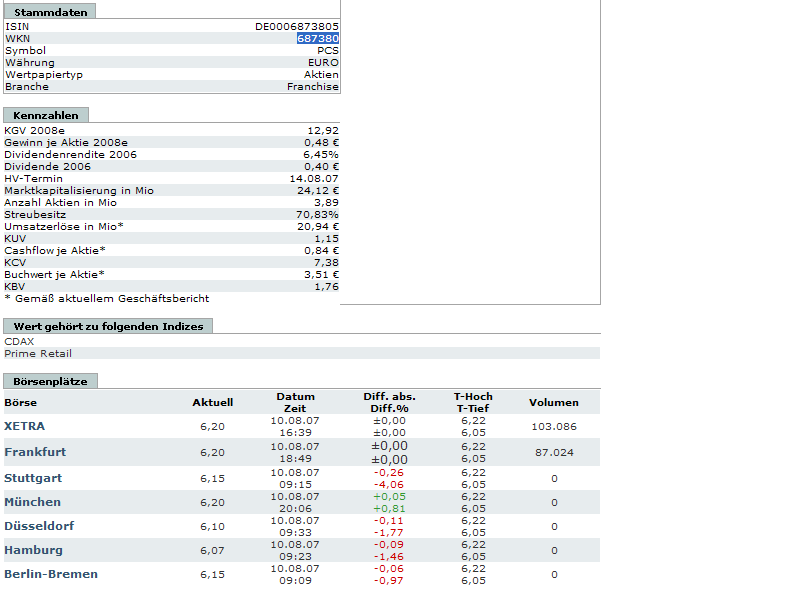
Task: Click the Düsseldorf exchange name
Action: 38,526
